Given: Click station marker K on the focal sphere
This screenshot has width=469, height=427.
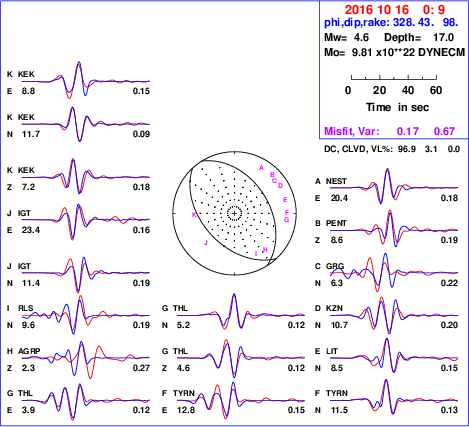Looking at the screenshot, I should 194,215.
